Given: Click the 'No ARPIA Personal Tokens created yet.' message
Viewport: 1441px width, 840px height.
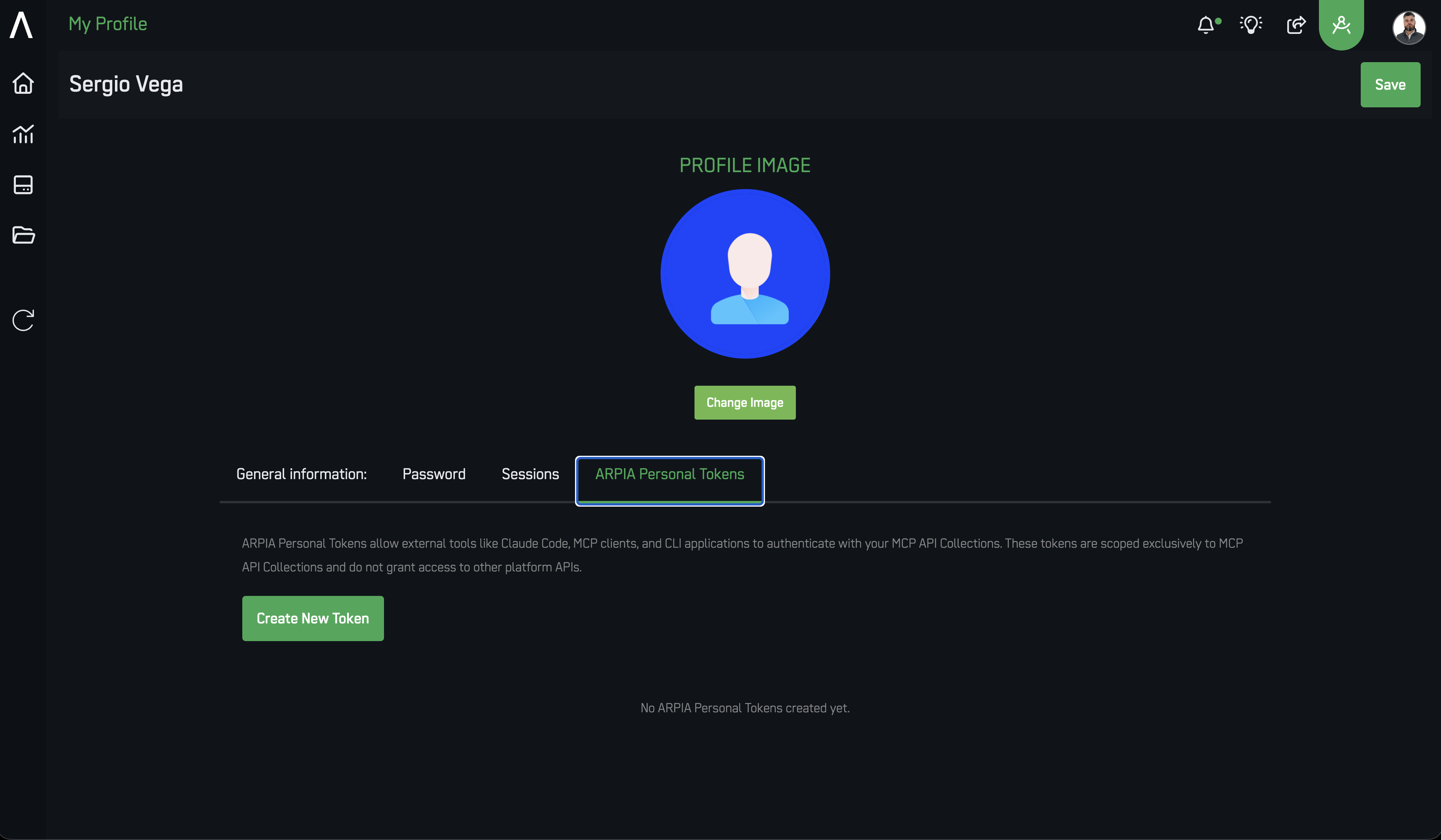Looking at the screenshot, I should tap(745, 708).
